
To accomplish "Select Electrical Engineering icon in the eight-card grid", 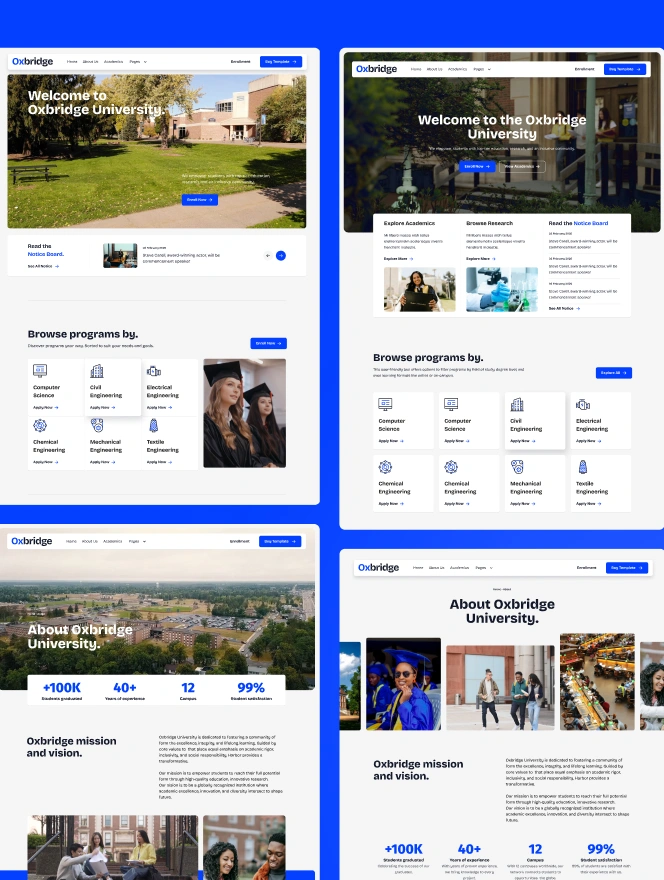I will pos(582,405).
